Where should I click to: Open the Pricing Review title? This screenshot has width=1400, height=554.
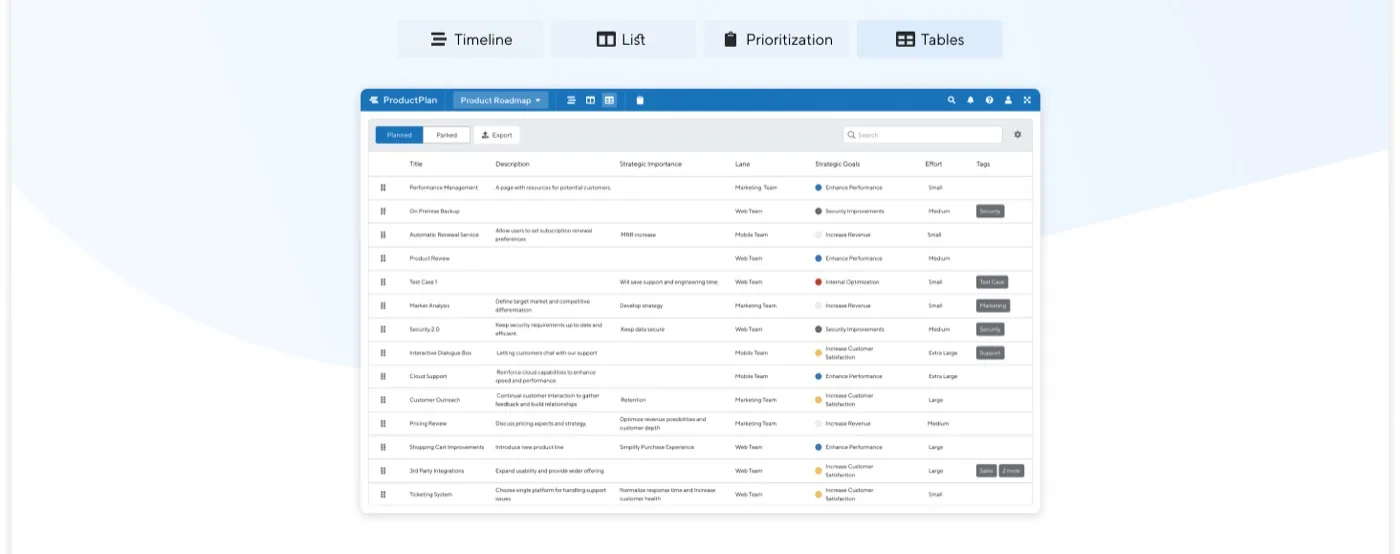tap(428, 423)
